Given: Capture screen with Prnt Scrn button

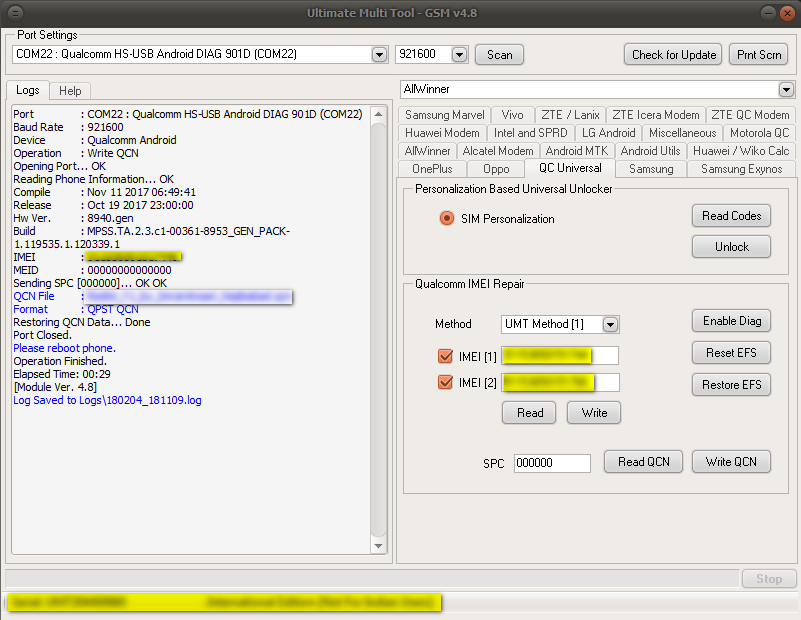Looking at the screenshot, I should 758,55.
